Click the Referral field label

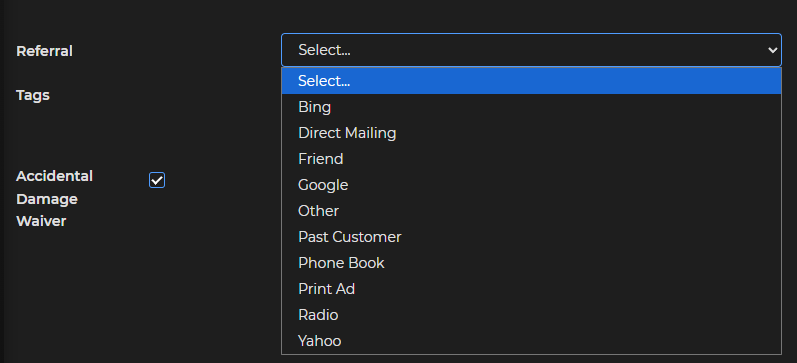coord(44,51)
